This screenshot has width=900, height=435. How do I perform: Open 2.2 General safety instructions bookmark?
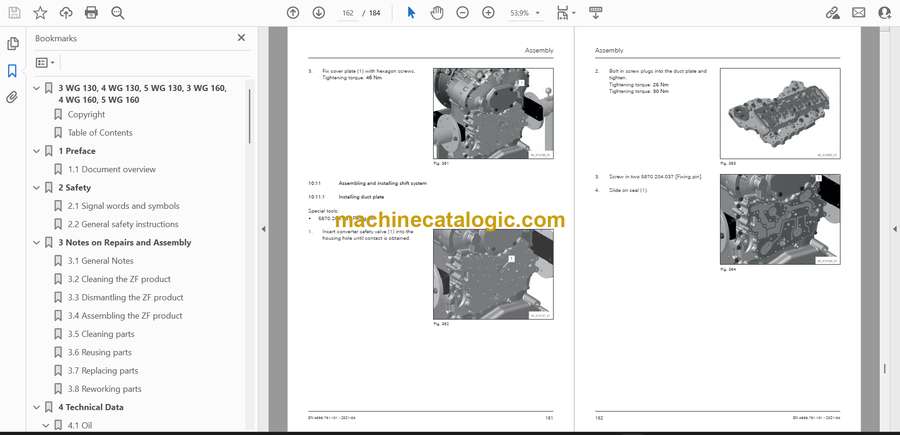point(123,224)
